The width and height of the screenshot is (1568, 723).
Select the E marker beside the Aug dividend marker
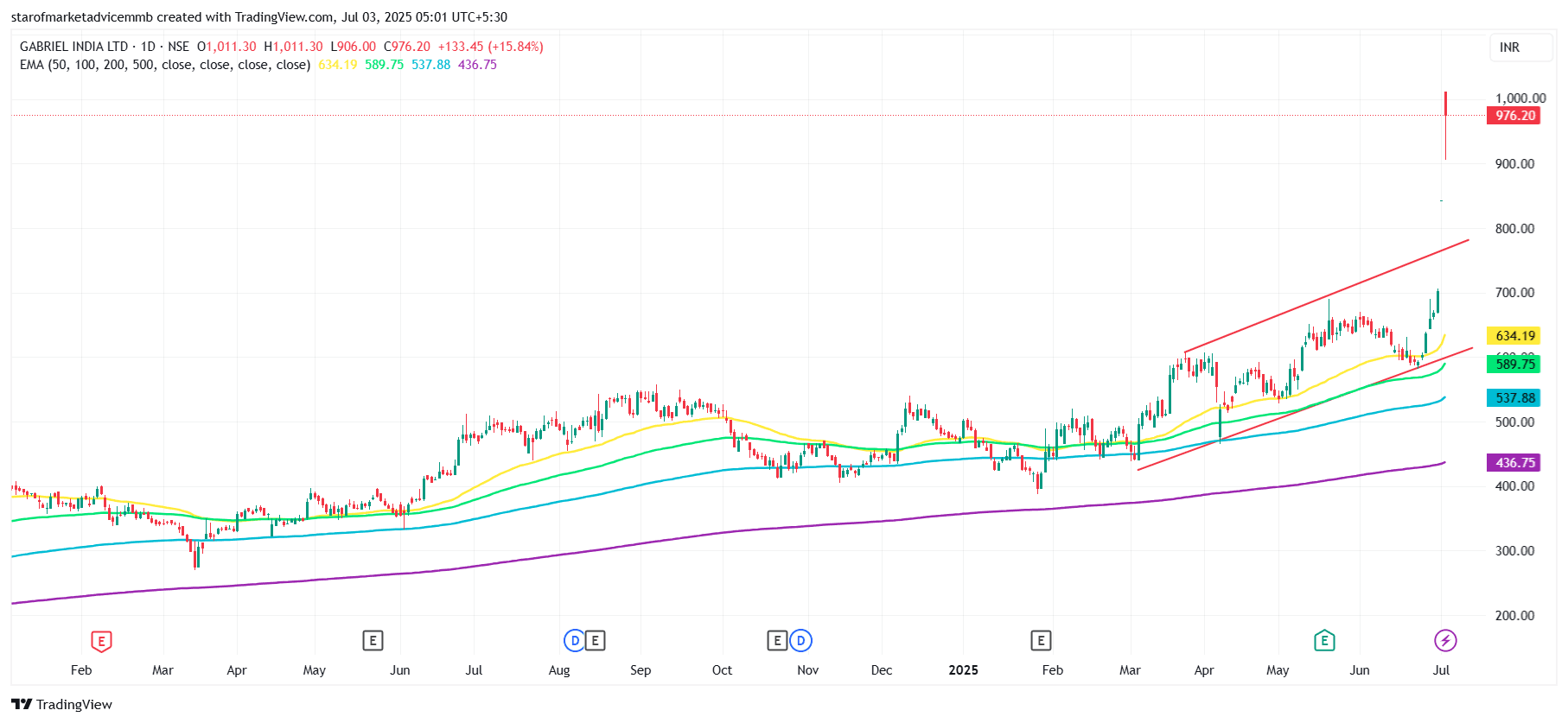[595, 640]
